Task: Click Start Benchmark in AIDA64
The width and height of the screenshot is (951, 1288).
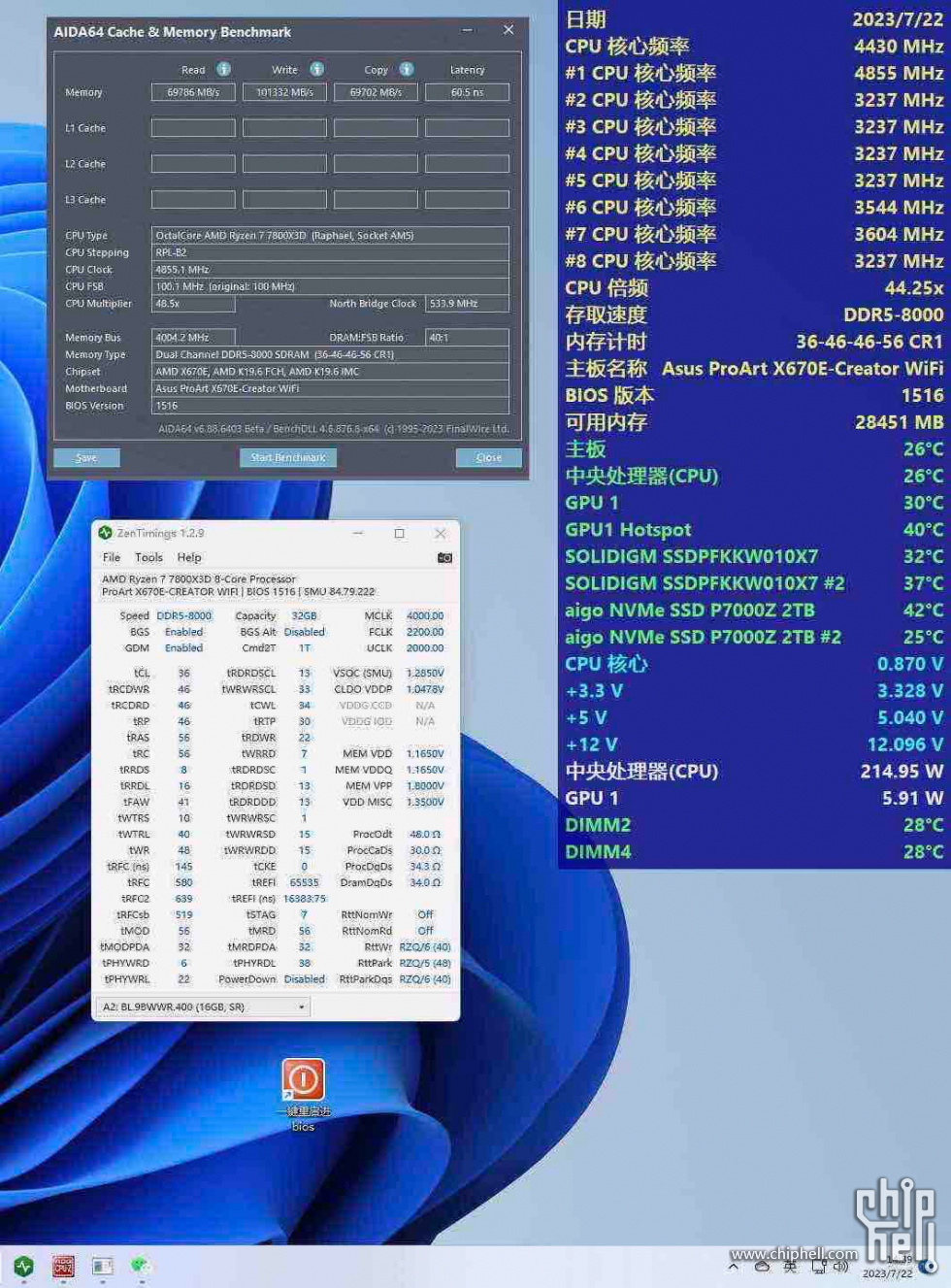Action: click(288, 457)
